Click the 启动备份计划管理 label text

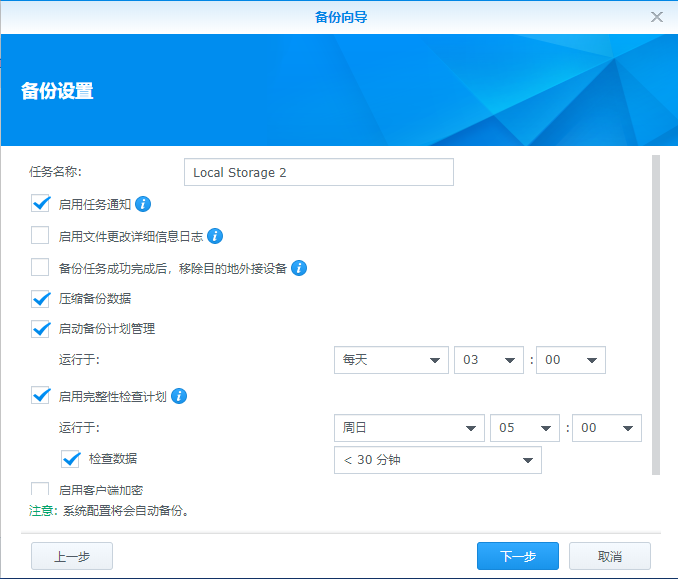pyautogui.click(x=107, y=329)
